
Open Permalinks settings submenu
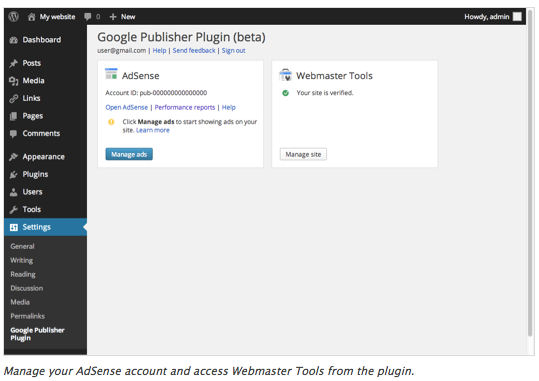pos(28,316)
